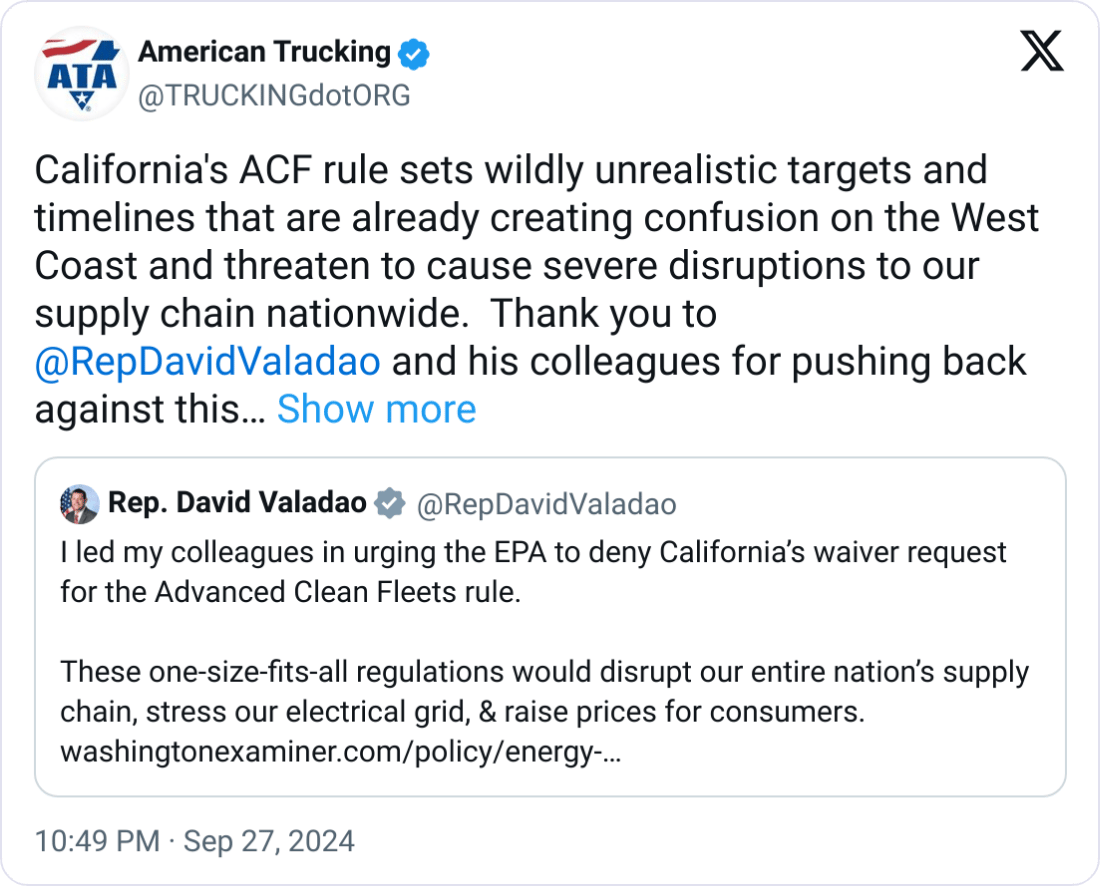Click the Rep. David Valadao name in quote

click(x=237, y=503)
